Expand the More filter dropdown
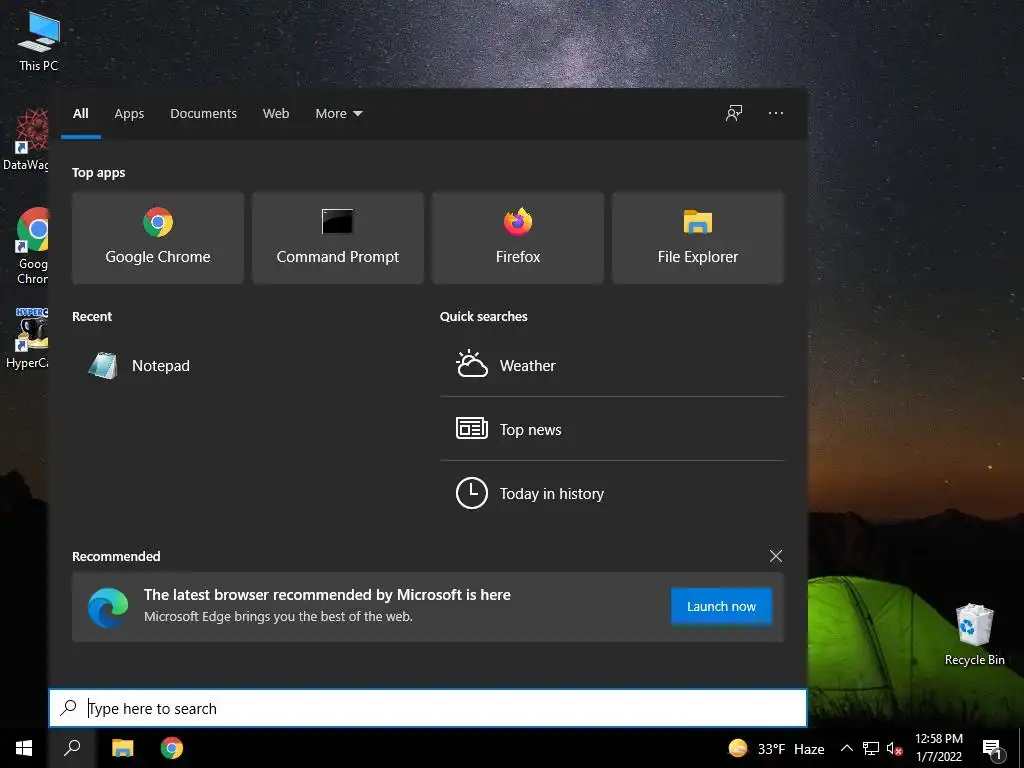 click(338, 114)
